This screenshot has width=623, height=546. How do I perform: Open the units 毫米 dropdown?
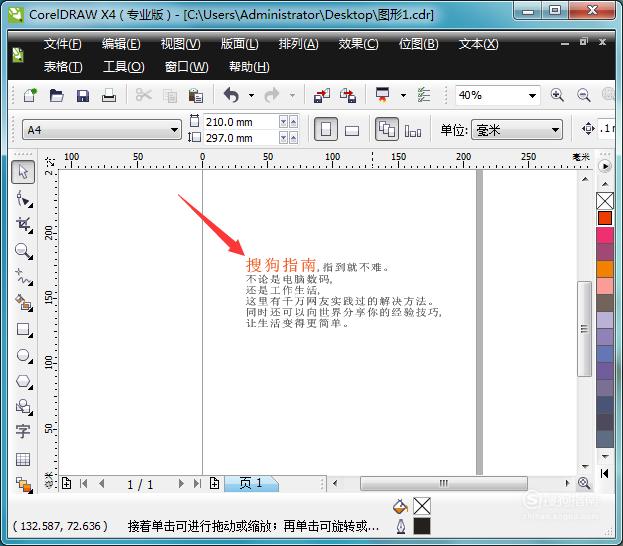click(x=555, y=130)
